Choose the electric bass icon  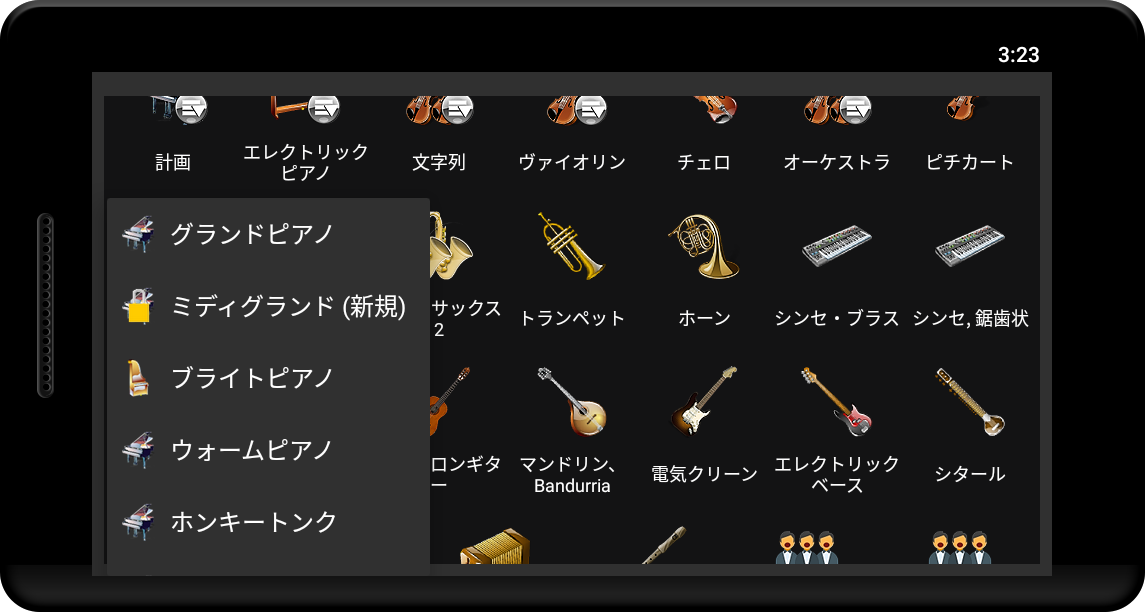(837, 402)
